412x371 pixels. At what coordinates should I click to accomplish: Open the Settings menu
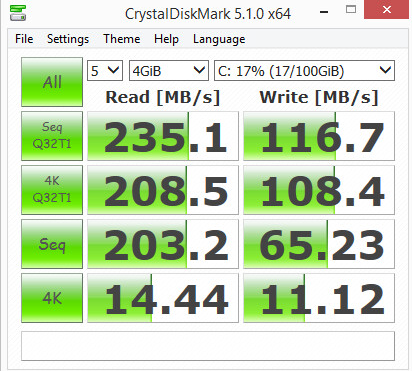click(x=68, y=39)
